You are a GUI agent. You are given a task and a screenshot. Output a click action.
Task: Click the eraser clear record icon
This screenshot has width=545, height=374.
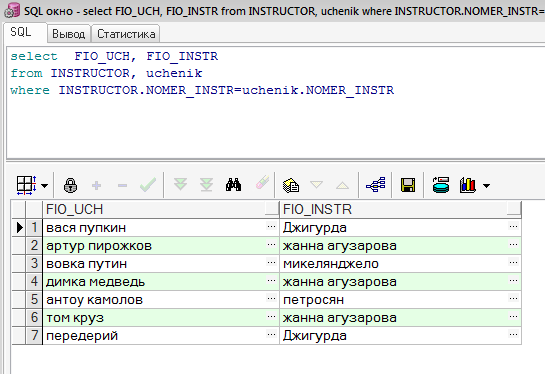(262, 182)
